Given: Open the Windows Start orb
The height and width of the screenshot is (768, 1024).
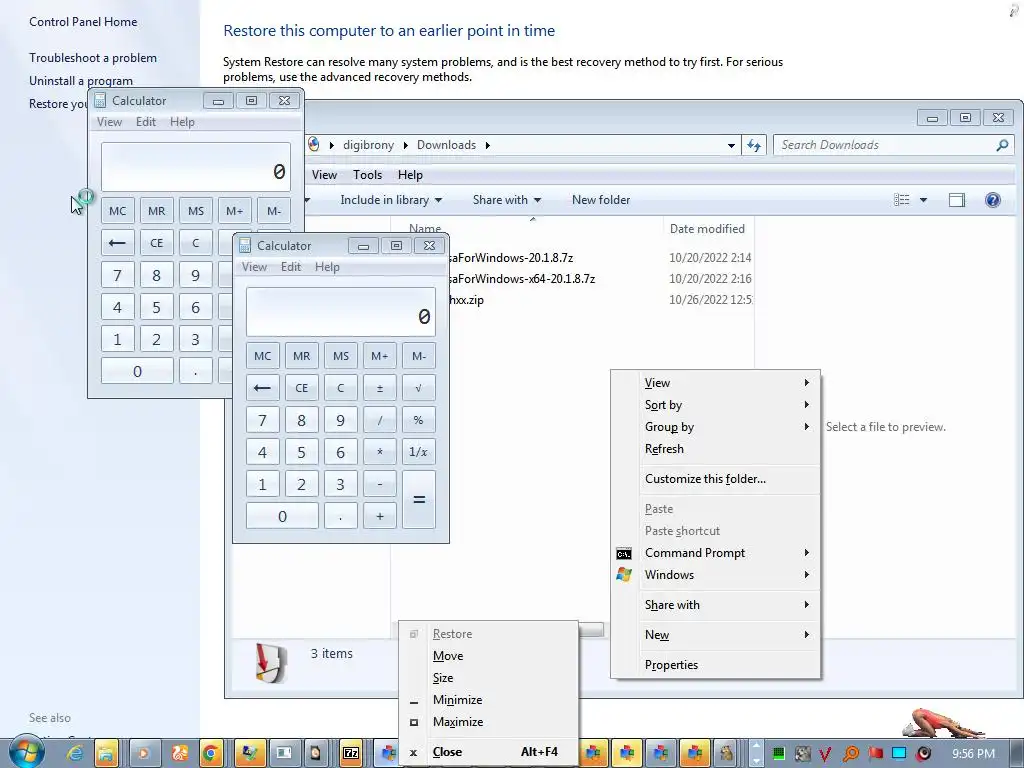Looking at the screenshot, I should 26,752.
